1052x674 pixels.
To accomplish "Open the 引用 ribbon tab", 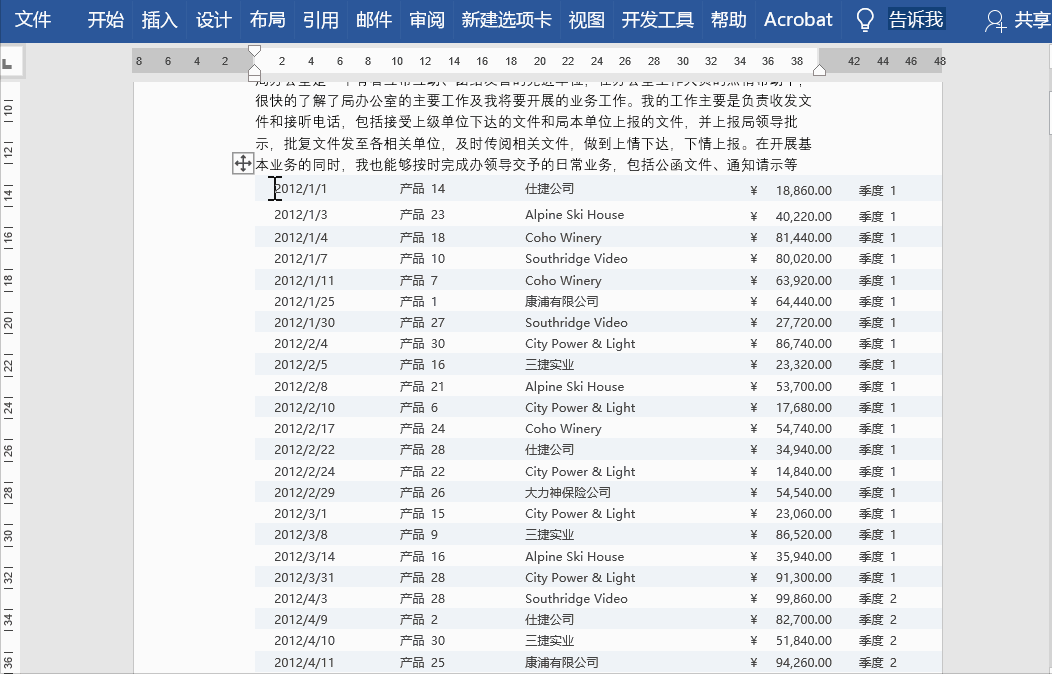I will click(321, 19).
